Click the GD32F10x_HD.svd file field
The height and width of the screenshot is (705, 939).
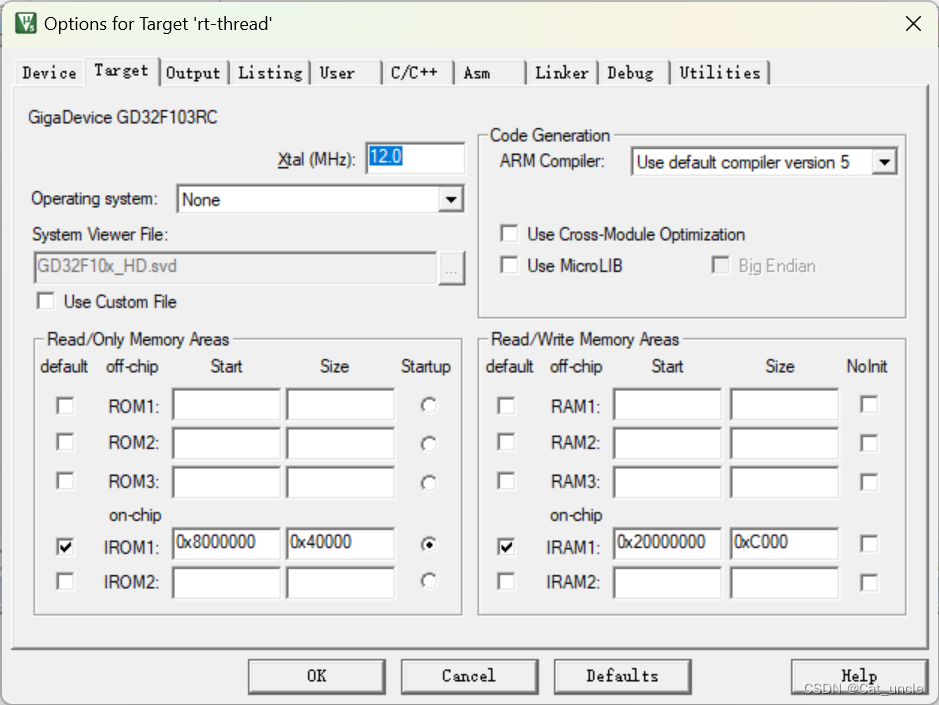click(x=236, y=267)
